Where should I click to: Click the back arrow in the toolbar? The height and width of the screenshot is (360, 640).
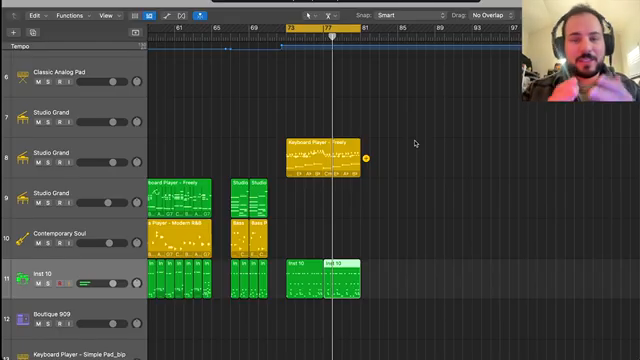14,16
